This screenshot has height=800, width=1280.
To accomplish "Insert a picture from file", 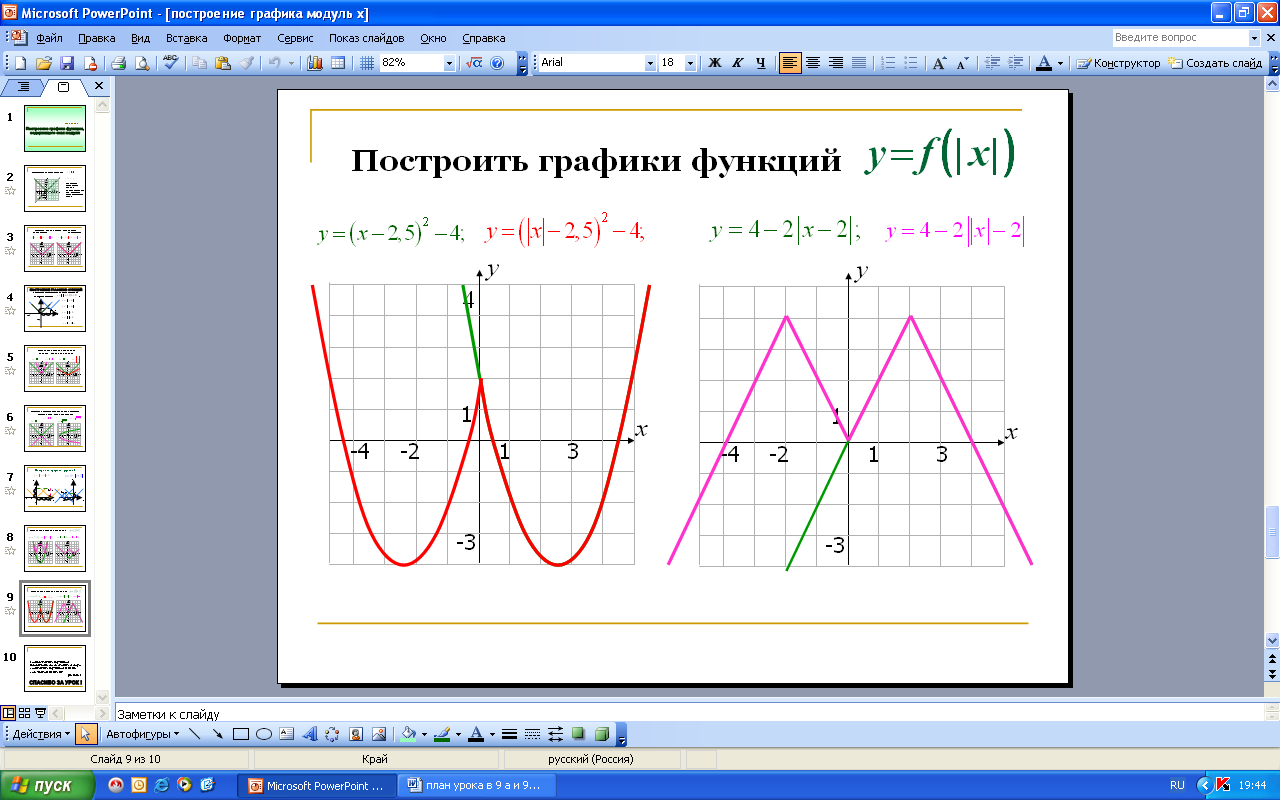I will 379,734.
